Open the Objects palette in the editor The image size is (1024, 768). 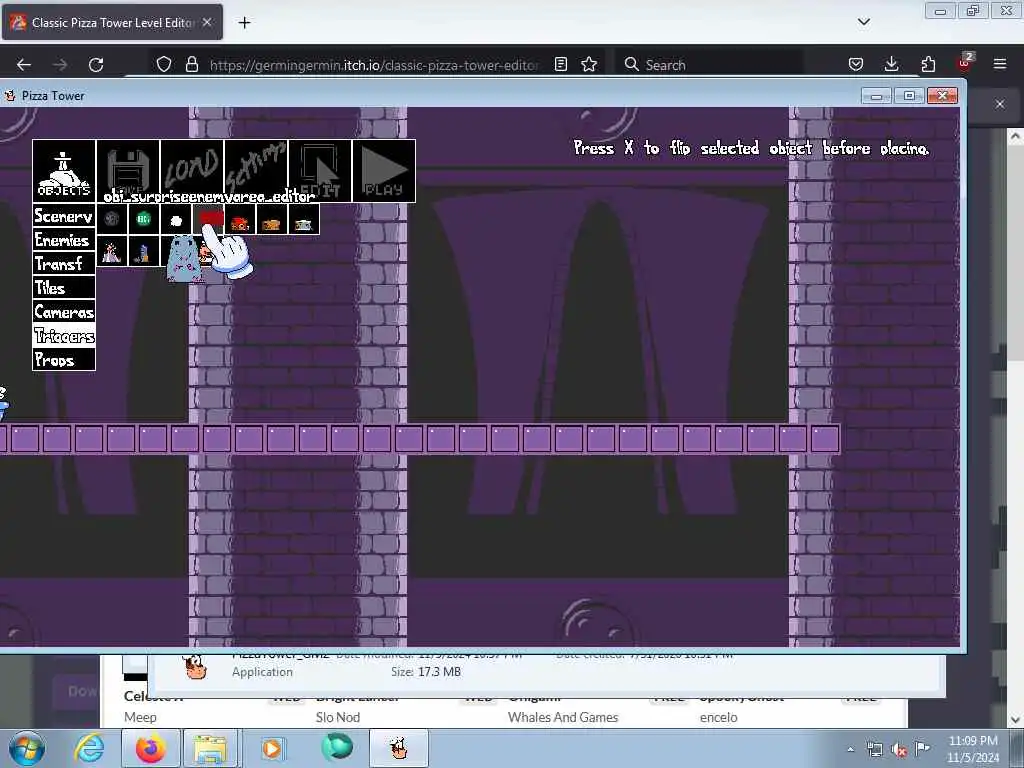pyautogui.click(x=64, y=170)
